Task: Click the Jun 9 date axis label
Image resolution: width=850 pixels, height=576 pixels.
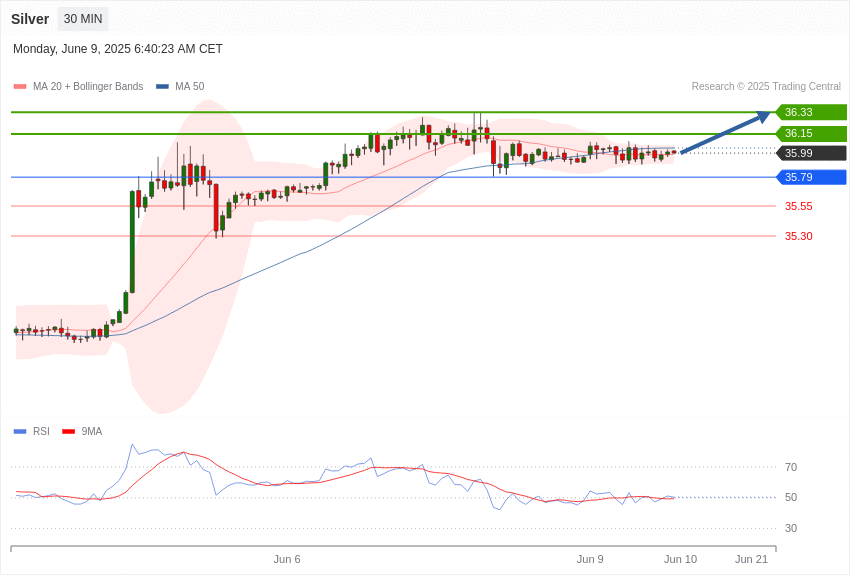Action: click(590, 559)
